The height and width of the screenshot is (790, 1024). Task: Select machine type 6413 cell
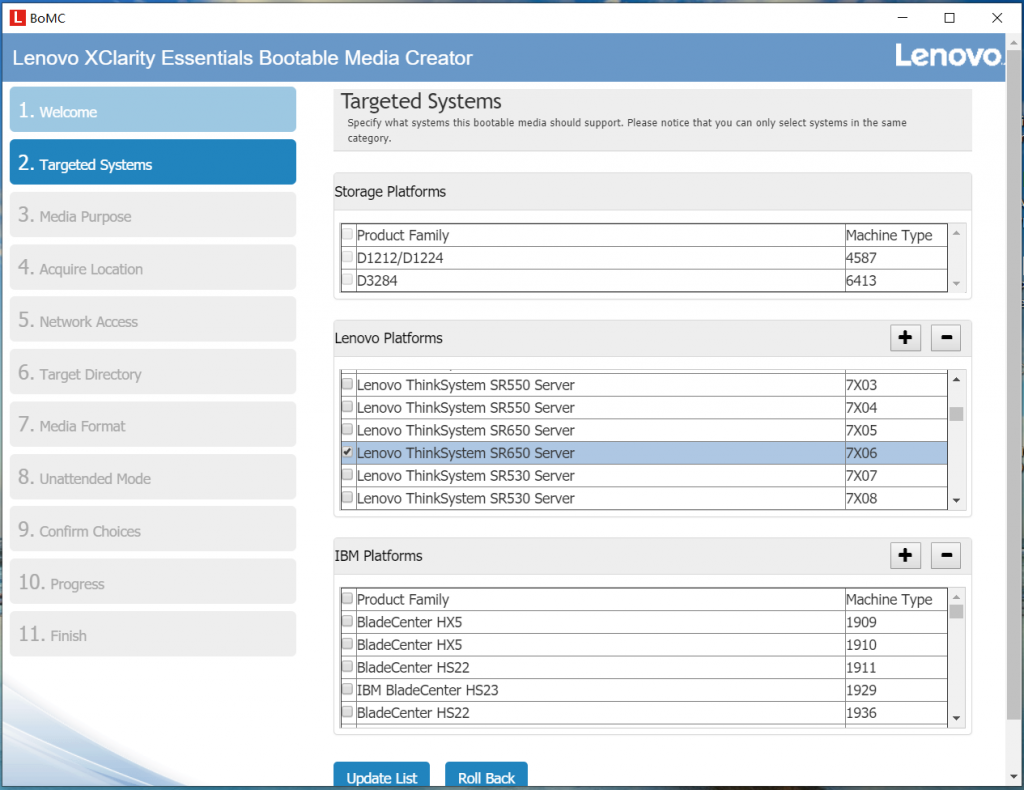[x=896, y=281]
